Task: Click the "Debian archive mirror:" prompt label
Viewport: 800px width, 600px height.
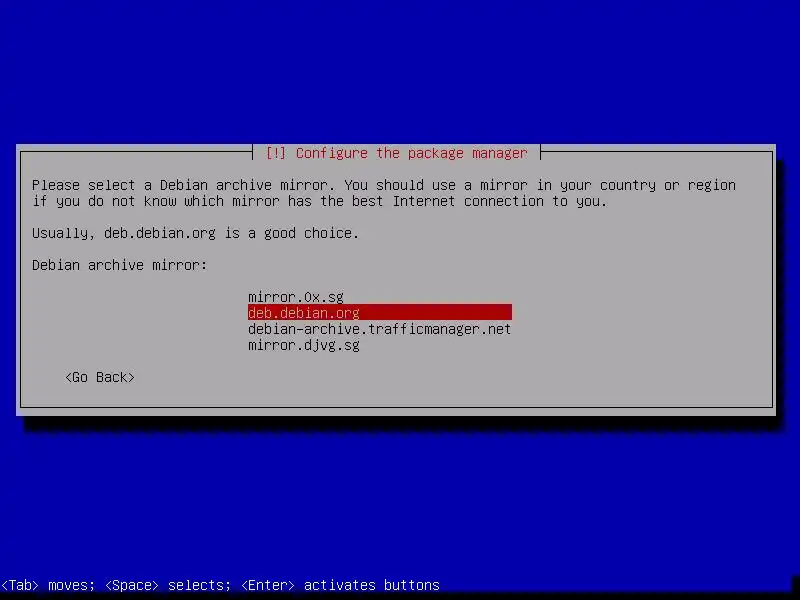Action: (x=120, y=265)
